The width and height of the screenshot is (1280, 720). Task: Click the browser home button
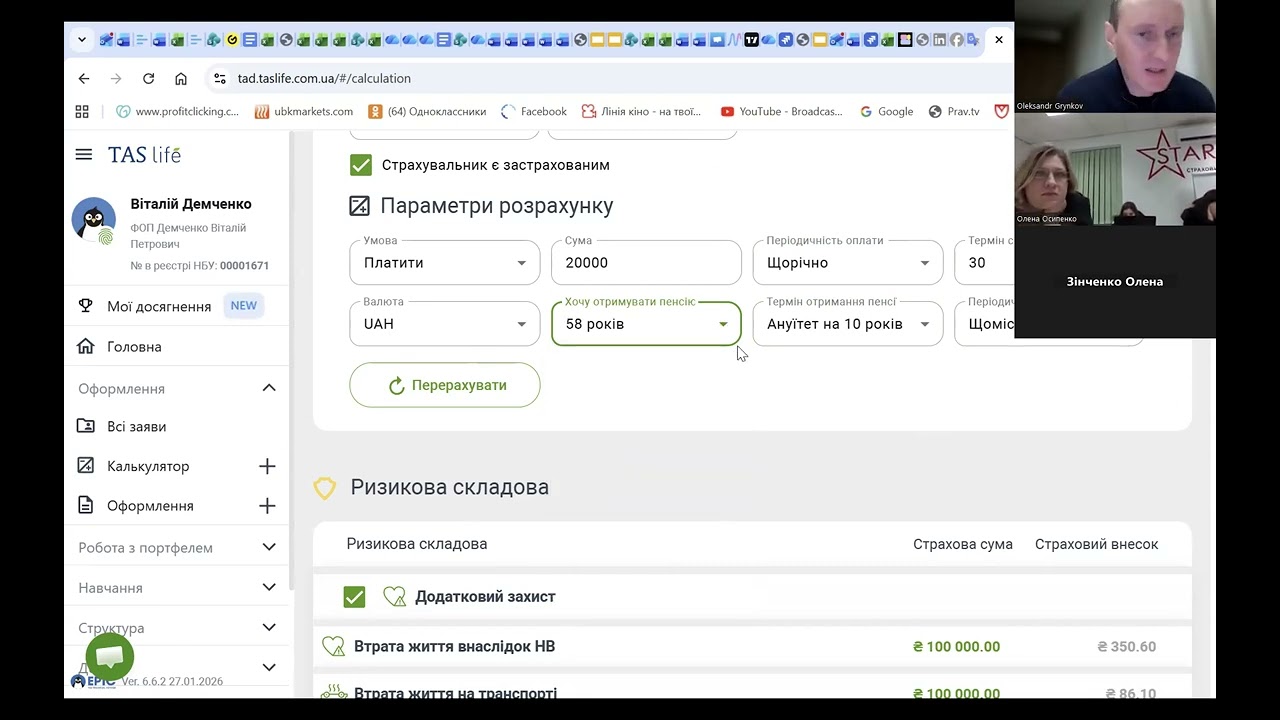(181, 78)
